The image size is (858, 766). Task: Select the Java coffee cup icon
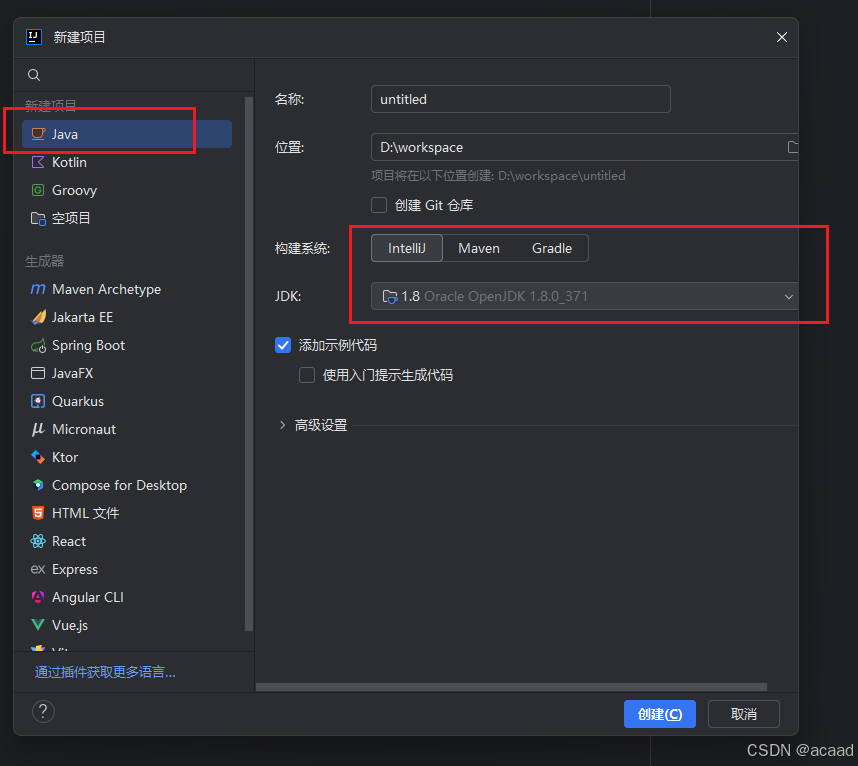coord(38,134)
